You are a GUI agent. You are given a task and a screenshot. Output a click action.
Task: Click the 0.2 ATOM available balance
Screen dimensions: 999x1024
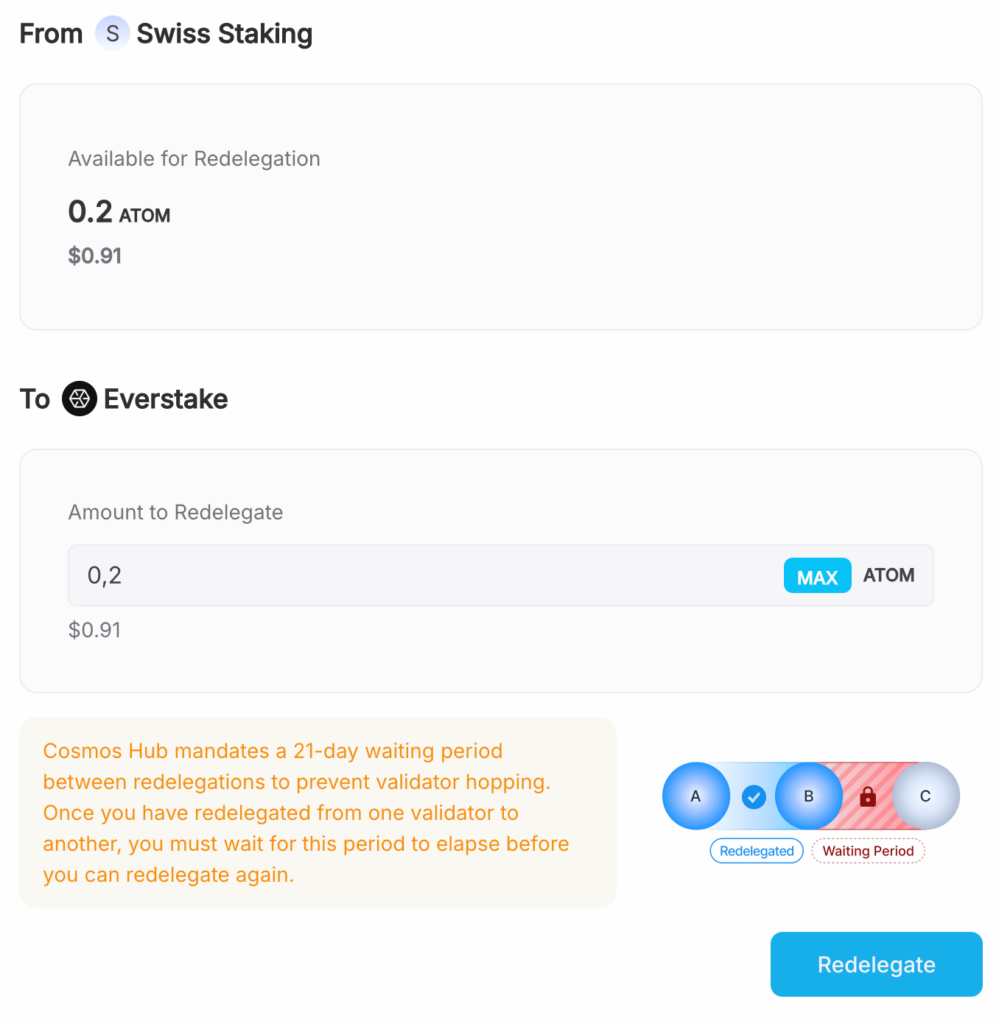pos(119,212)
